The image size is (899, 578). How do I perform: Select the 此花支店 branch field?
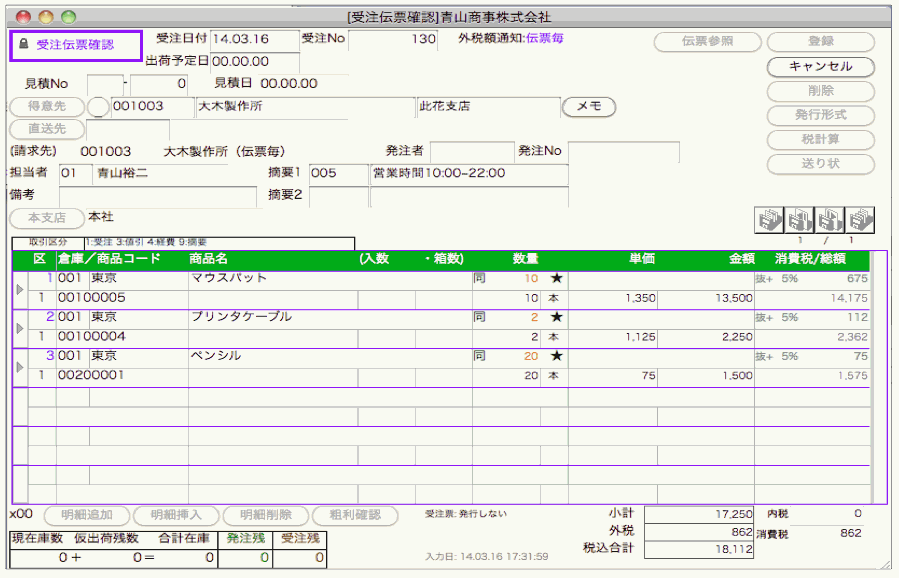[488, 107]
